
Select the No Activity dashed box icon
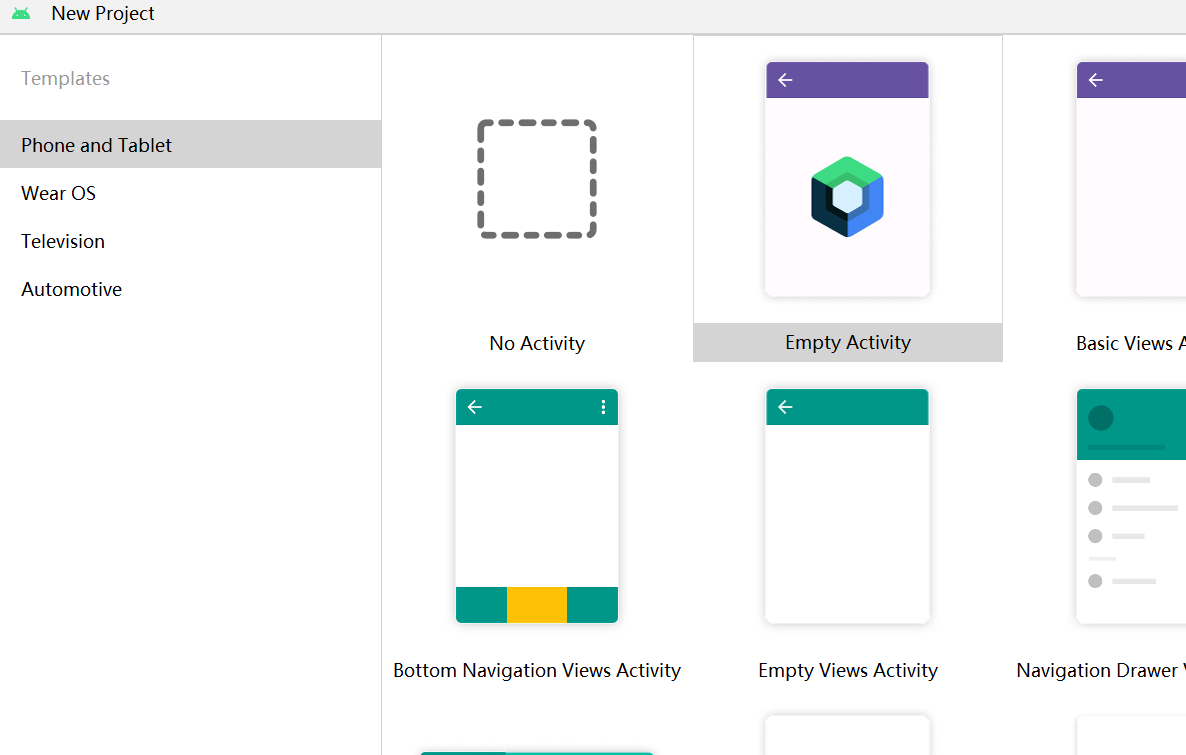coord(537,179)
